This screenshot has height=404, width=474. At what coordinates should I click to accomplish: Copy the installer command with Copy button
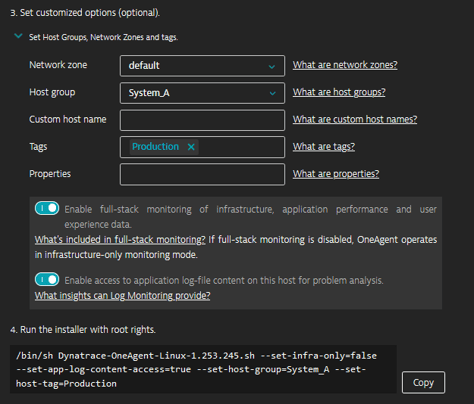(x=423, y=383)
